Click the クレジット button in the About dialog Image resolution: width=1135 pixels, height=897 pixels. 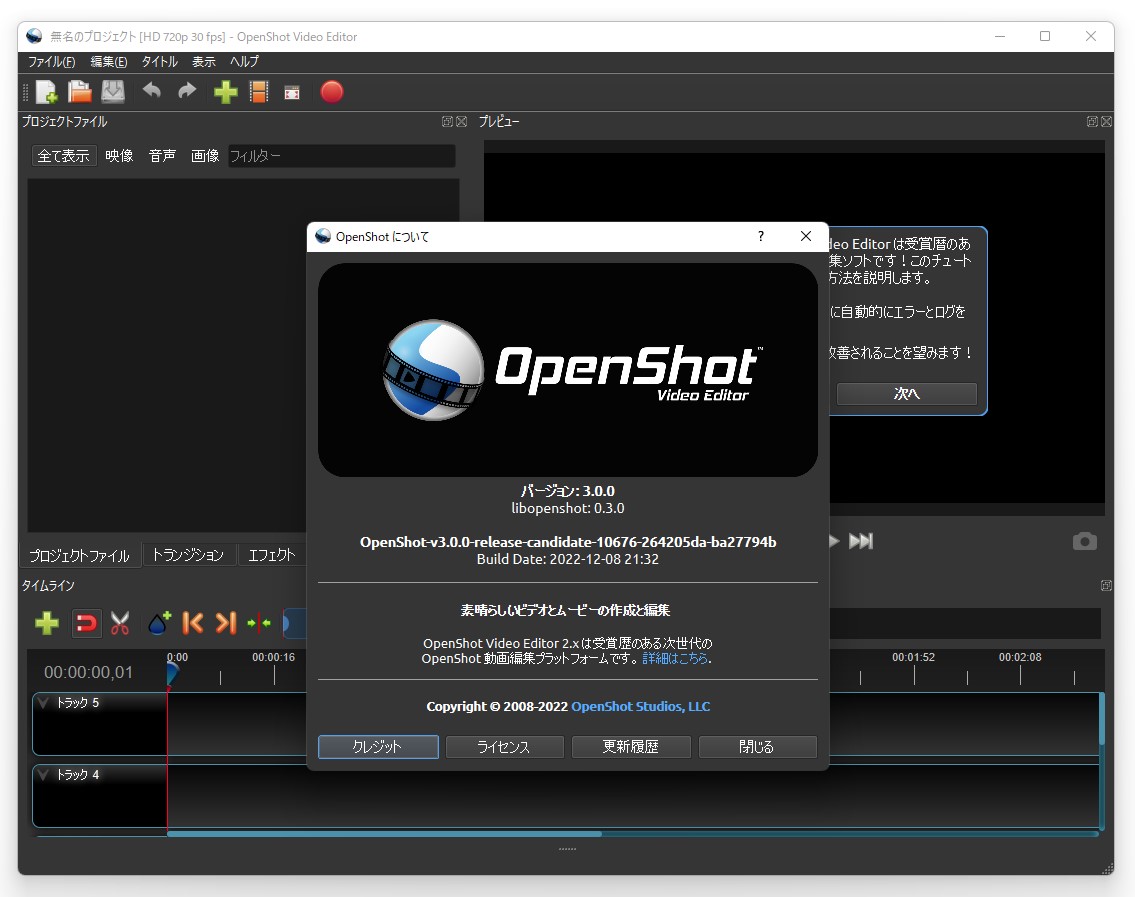click(x=378, y=746)
